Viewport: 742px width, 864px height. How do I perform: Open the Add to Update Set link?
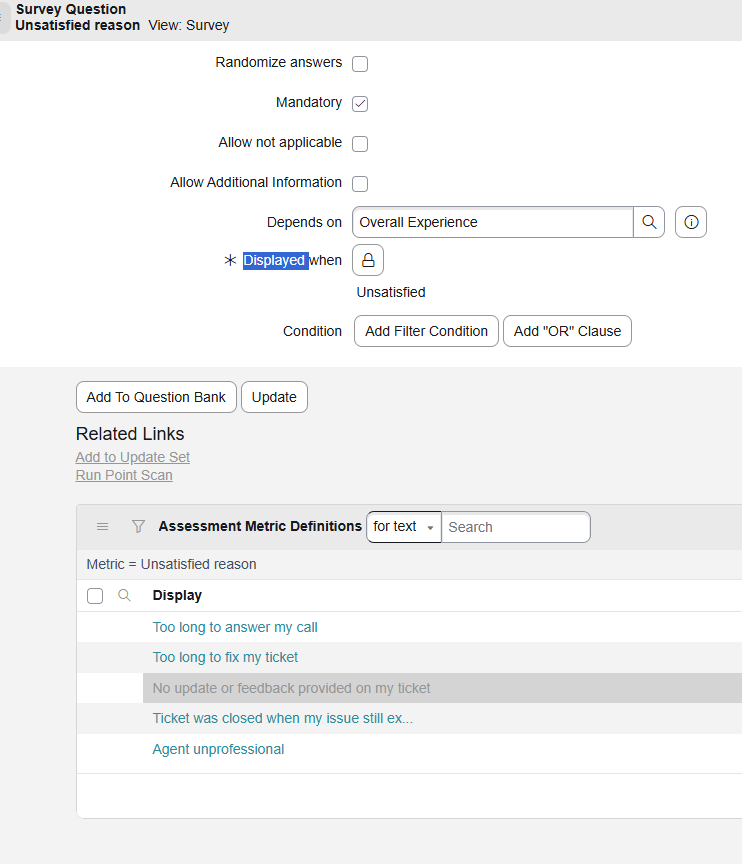132,456
